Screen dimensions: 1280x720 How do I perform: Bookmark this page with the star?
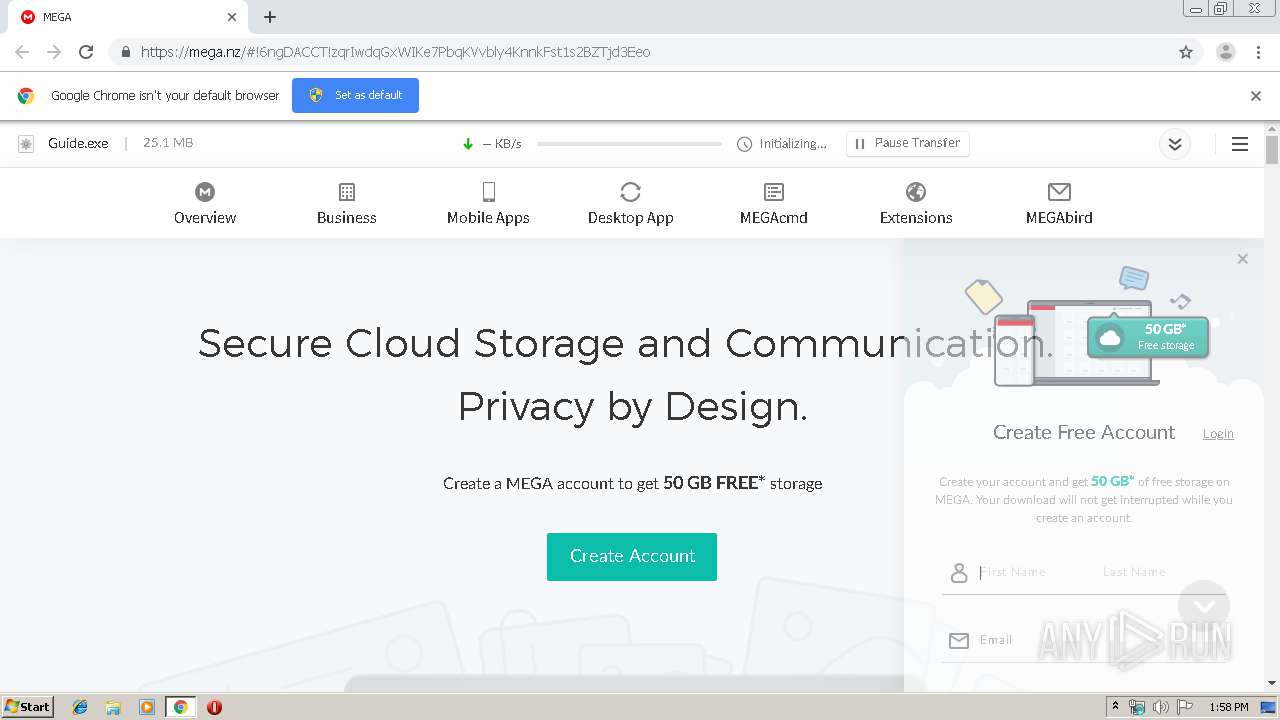pyautogui.click(x=1186, y=52)
